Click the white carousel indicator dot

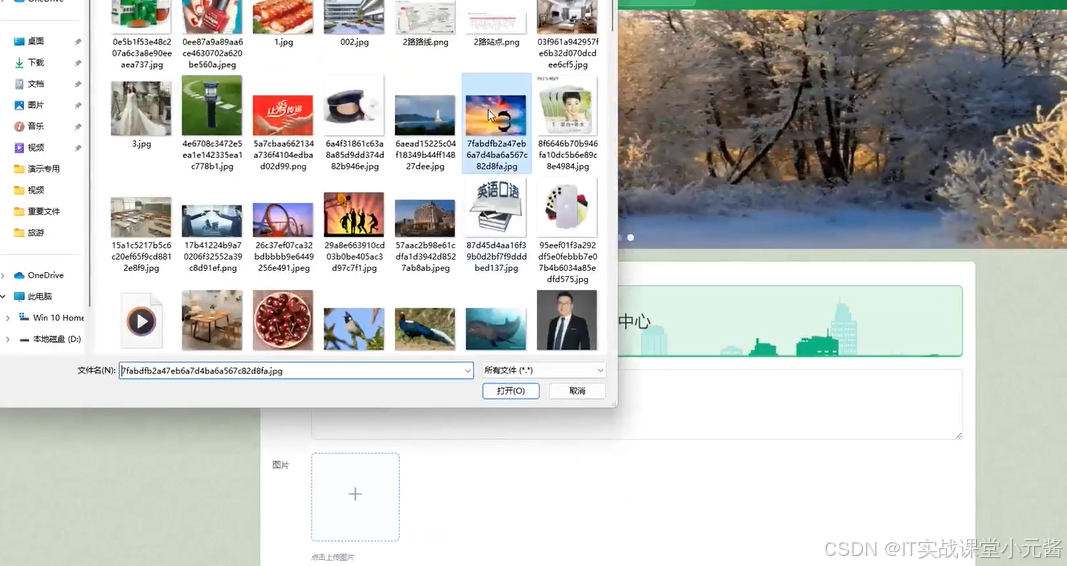(x=631, y=237)
